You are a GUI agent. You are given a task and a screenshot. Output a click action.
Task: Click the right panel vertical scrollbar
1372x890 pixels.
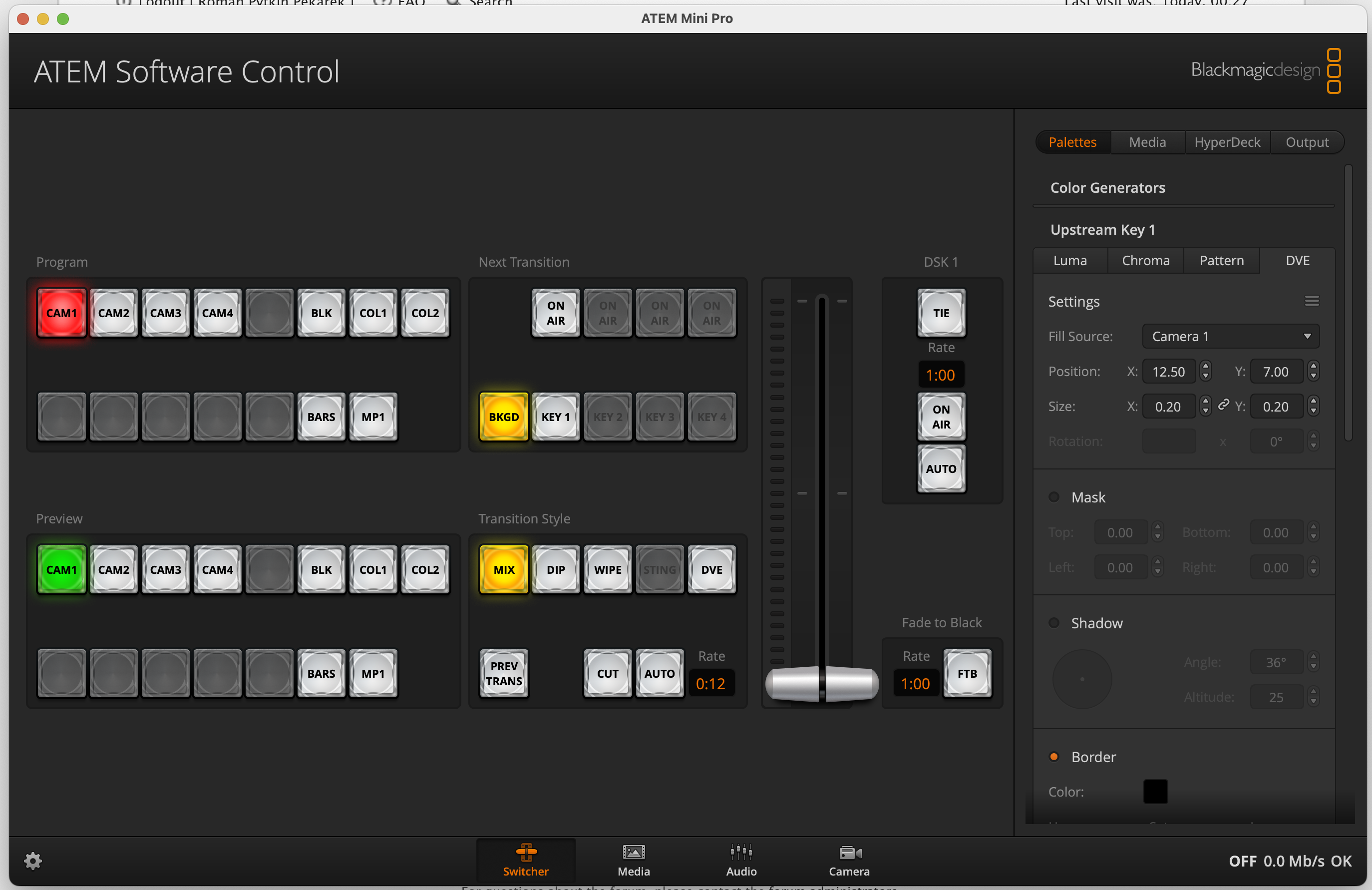pos(1349,303)
